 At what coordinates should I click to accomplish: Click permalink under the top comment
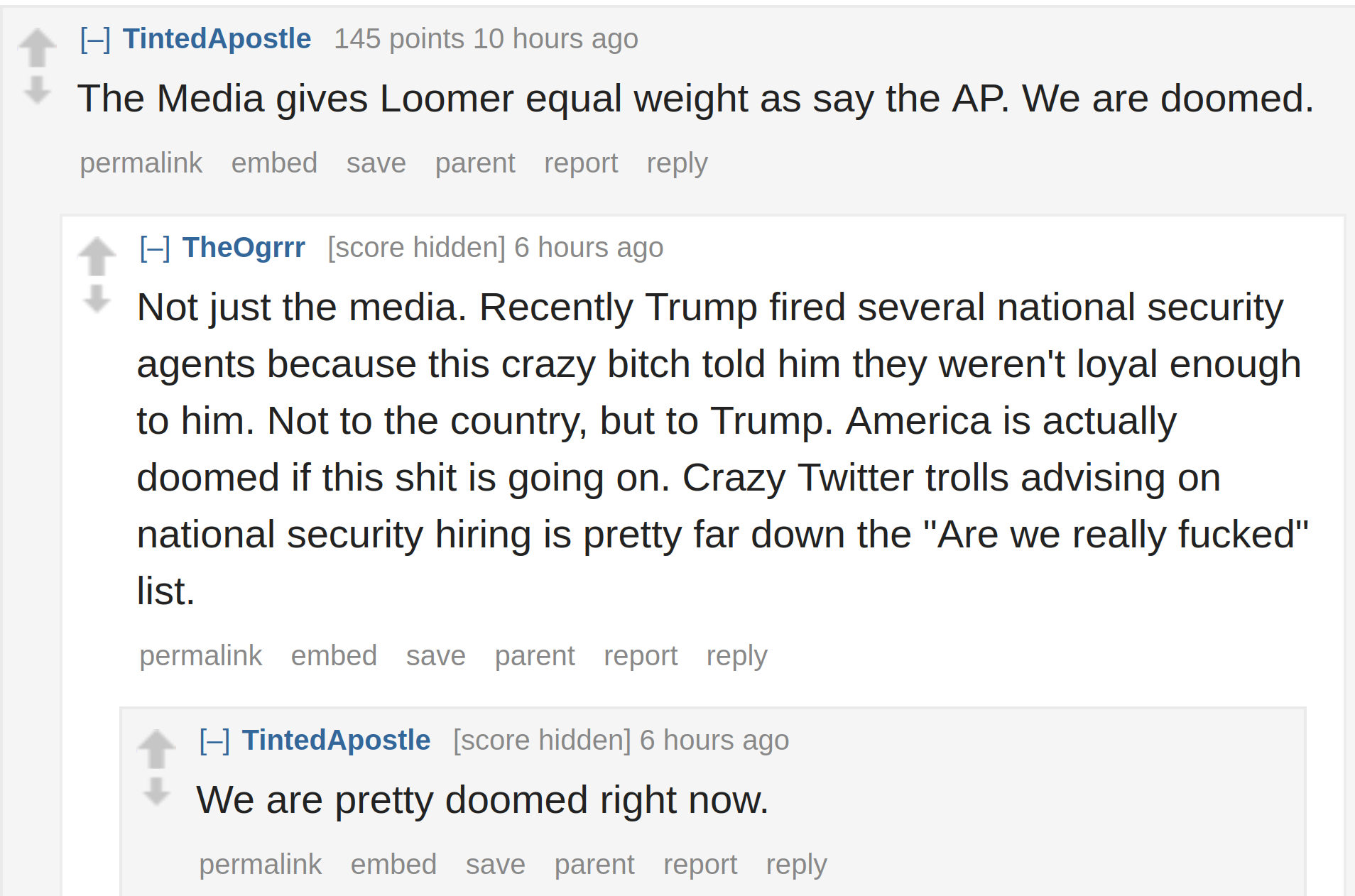[141, 163]
